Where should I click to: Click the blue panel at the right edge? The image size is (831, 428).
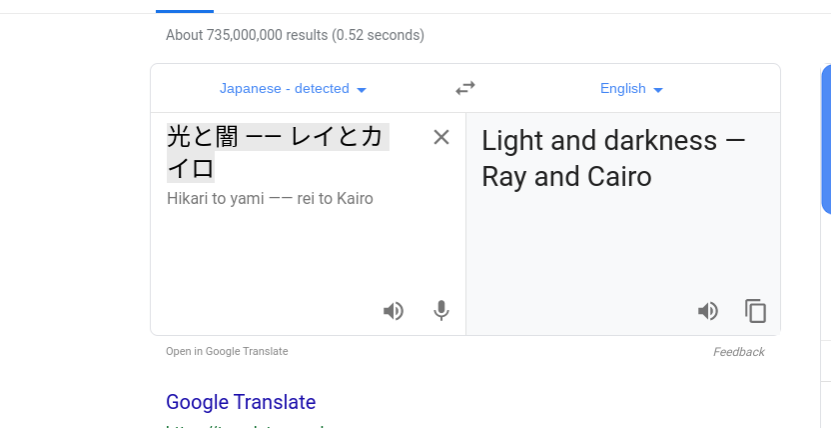(826, 139)
